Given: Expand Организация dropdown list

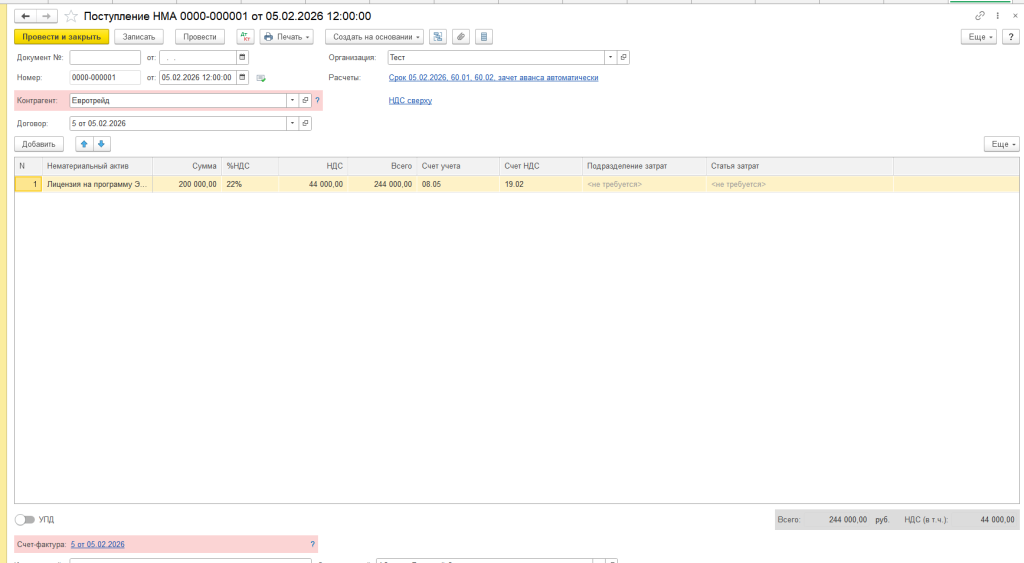Looking at the screenshot, I should point(611,57).
